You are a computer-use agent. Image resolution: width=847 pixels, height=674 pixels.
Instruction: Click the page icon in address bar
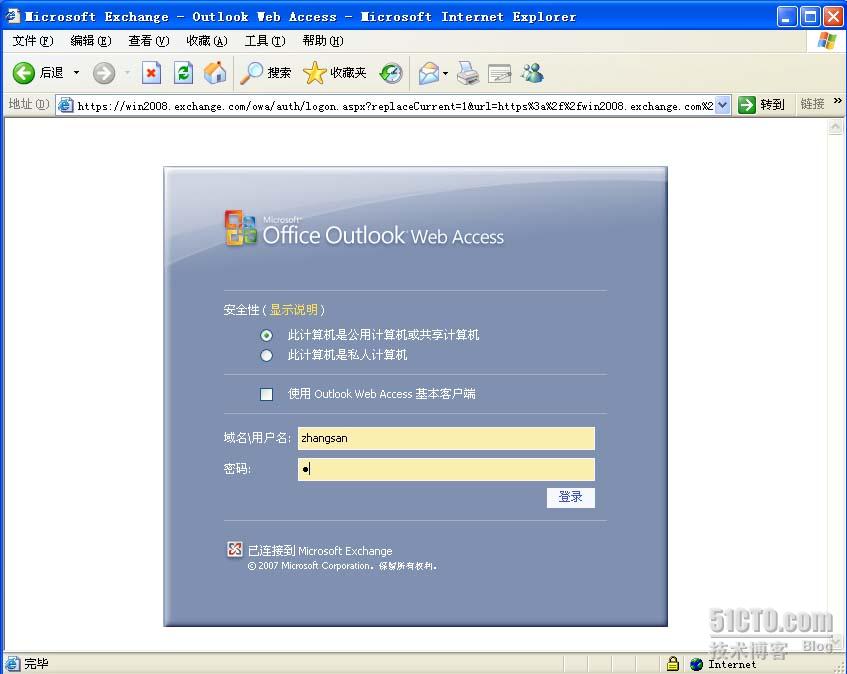coord(65,105)
